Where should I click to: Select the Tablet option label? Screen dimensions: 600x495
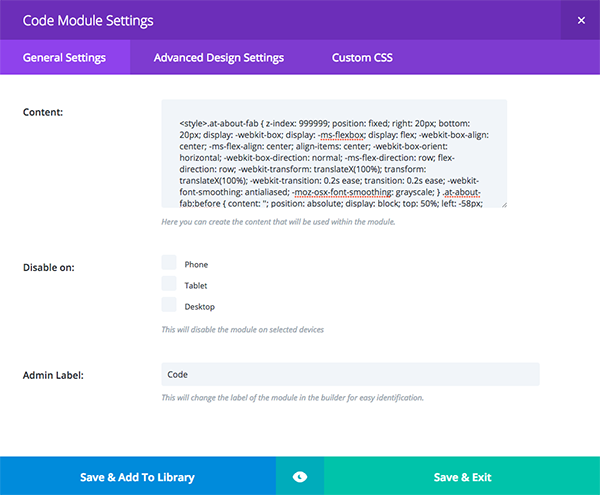coord(196,286)
